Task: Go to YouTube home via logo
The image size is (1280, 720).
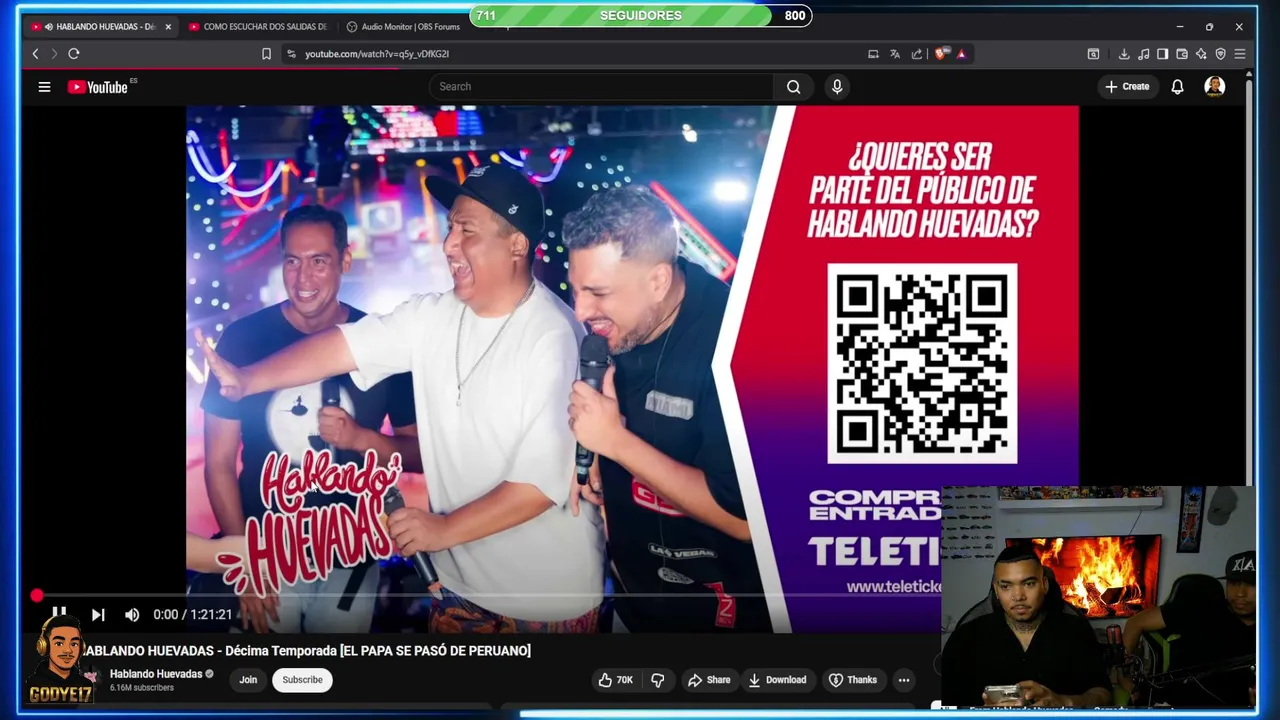Action: pos(98,87)
